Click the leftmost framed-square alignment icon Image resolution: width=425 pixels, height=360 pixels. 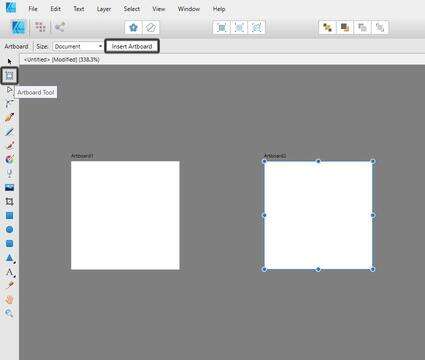221,27
